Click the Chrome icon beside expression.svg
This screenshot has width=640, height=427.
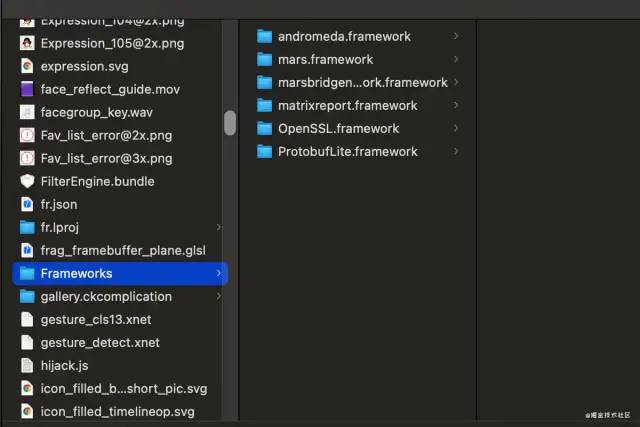click(27, 66)
